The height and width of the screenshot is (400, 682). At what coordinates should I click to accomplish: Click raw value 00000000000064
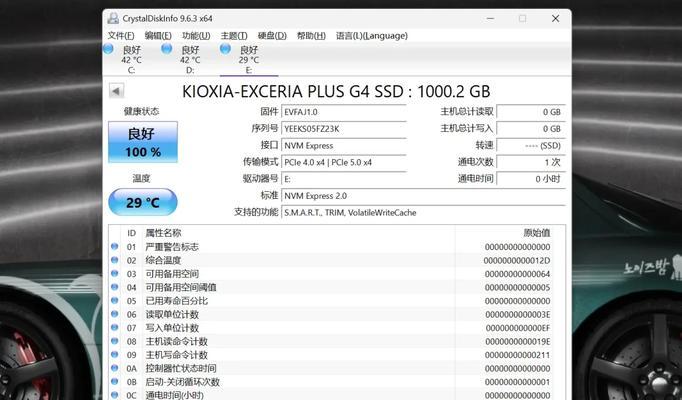click(x=517, y=274)
